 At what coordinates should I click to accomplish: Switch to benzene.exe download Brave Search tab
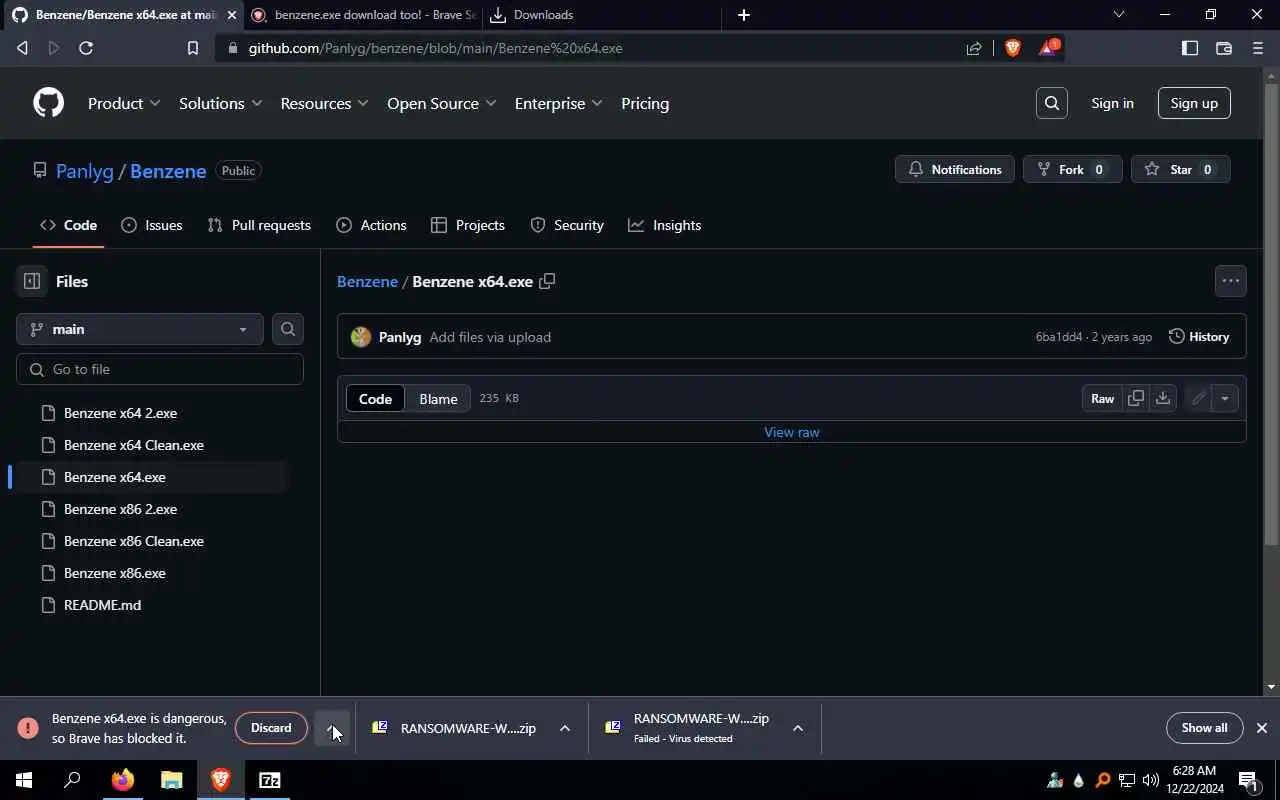pos(364,15)
